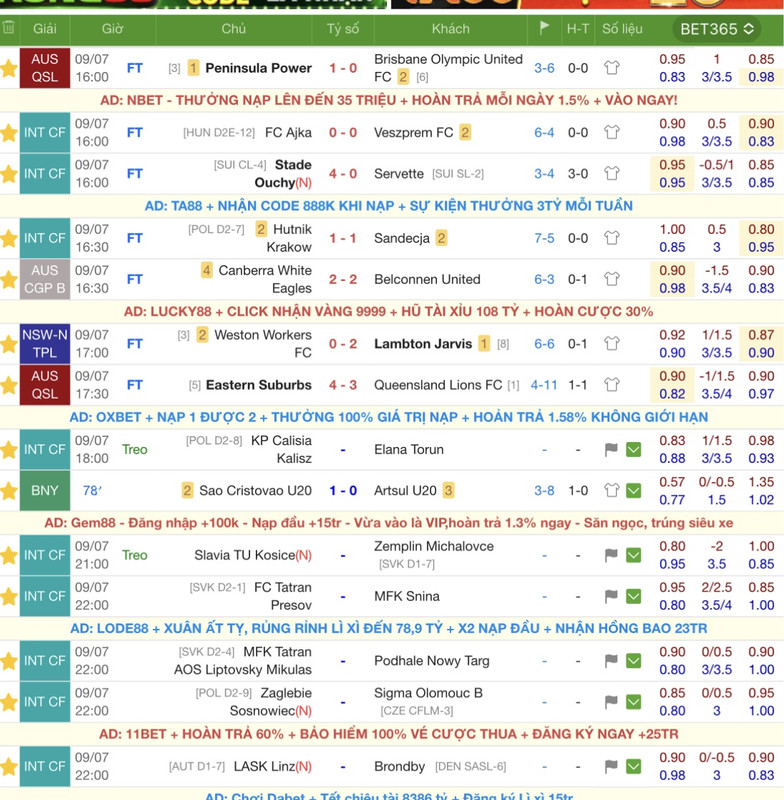Open shirt lineup icon for Sao Cristovao U20 match
784x800 pixels.
click(x=612, y=490)
